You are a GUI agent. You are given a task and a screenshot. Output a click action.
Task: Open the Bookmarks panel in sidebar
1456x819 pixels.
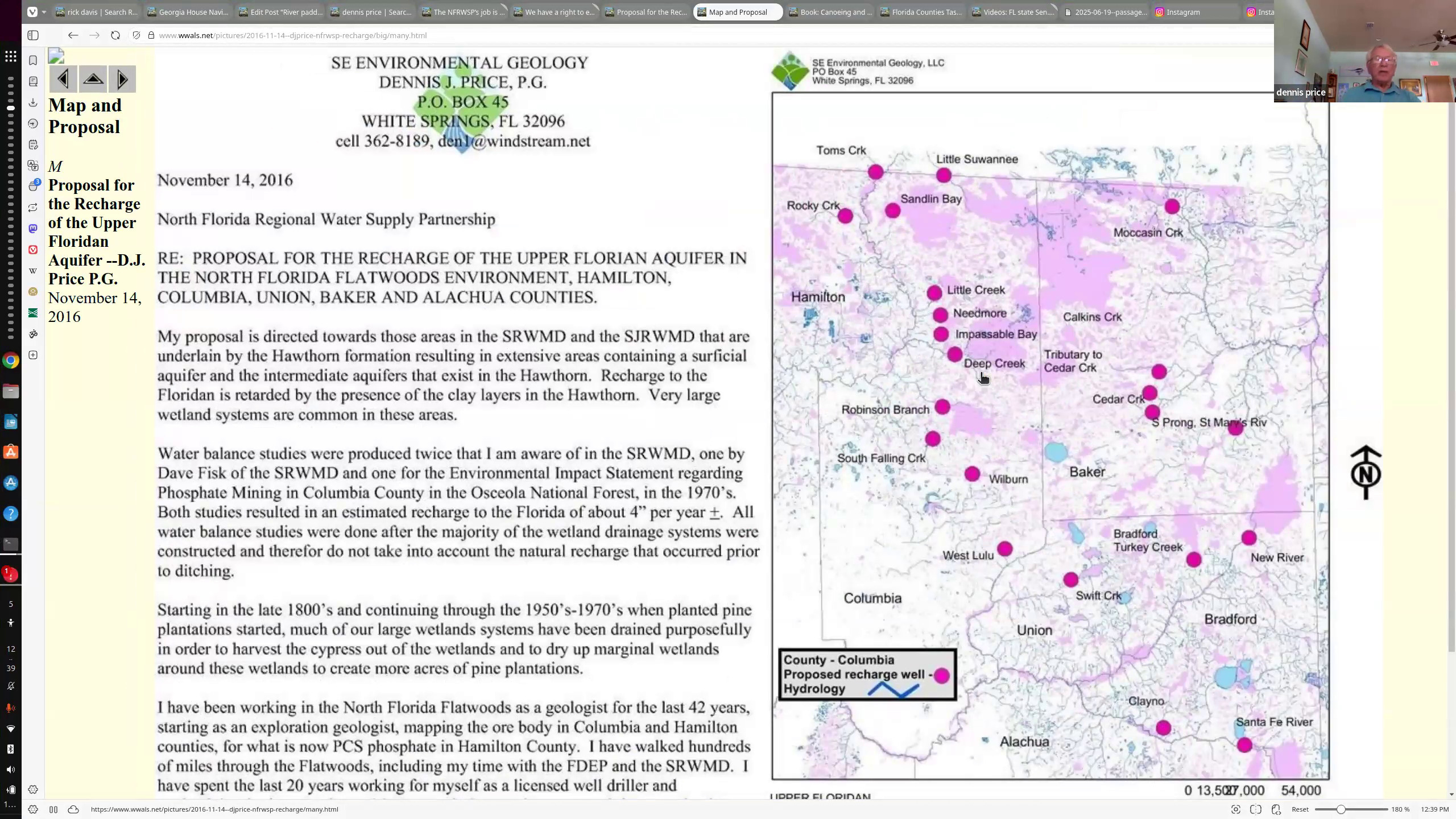click(x=33, y=60)
